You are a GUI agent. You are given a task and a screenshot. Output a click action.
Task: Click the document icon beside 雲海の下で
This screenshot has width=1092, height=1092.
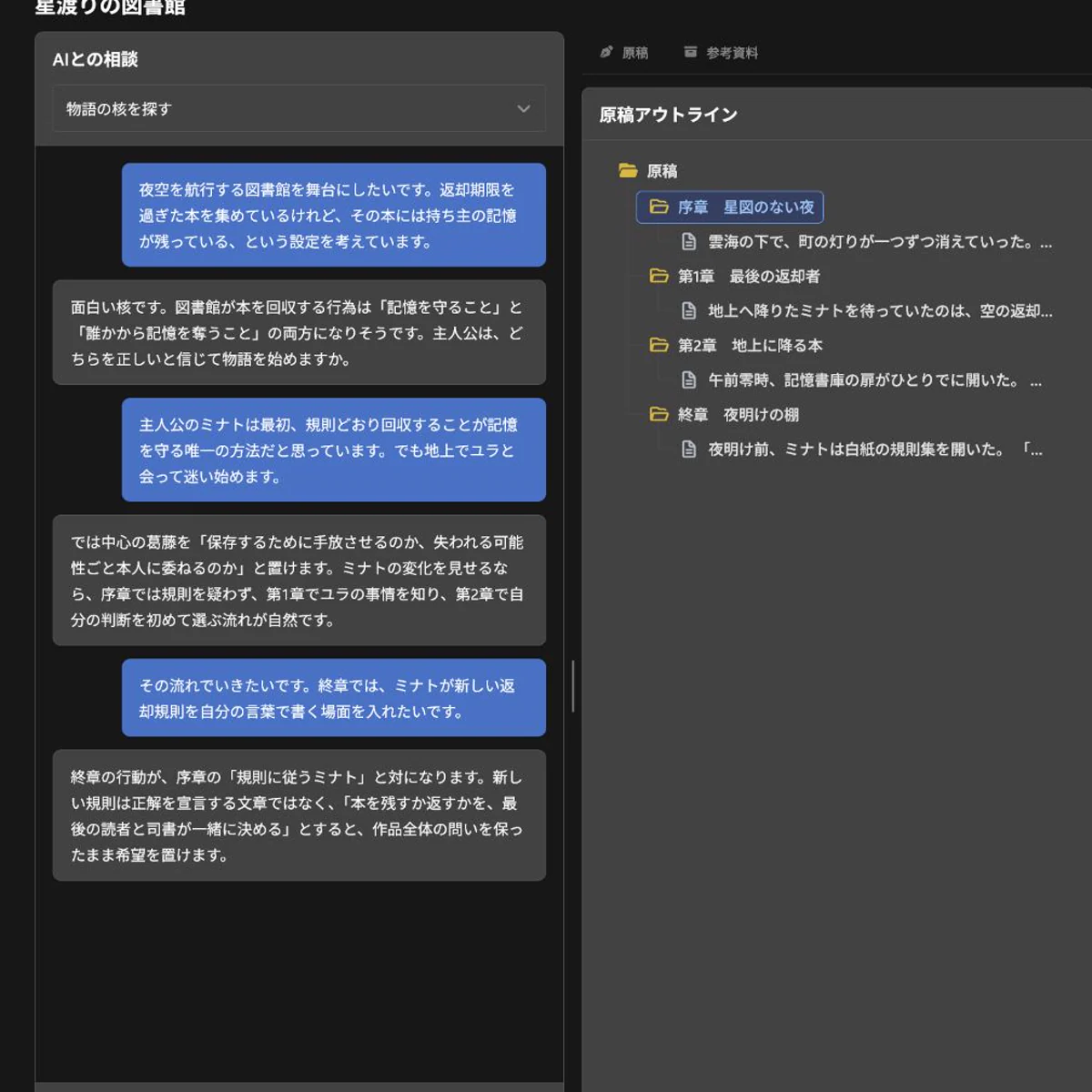pos(689,242)
